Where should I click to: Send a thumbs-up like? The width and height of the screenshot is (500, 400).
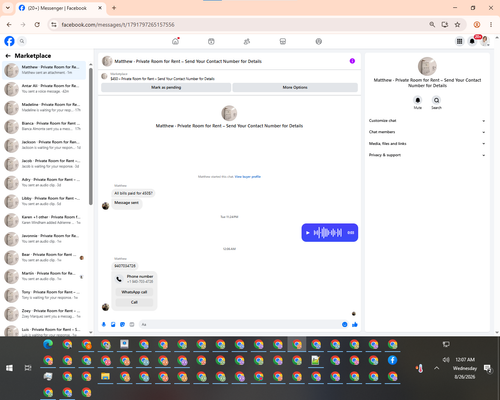pos(355,324)
